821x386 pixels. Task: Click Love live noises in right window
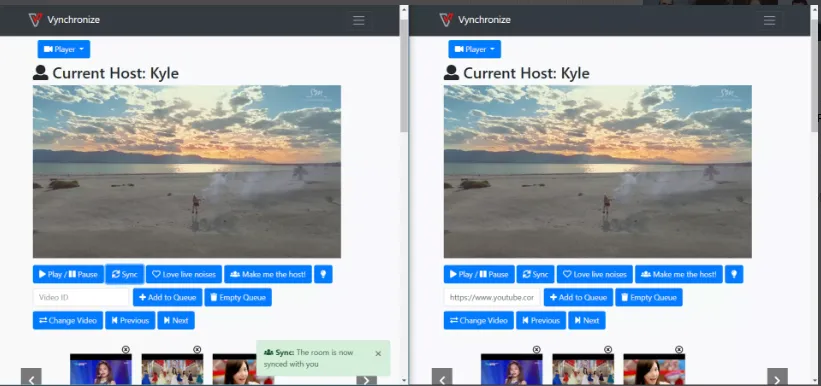(x=595, y=274)
